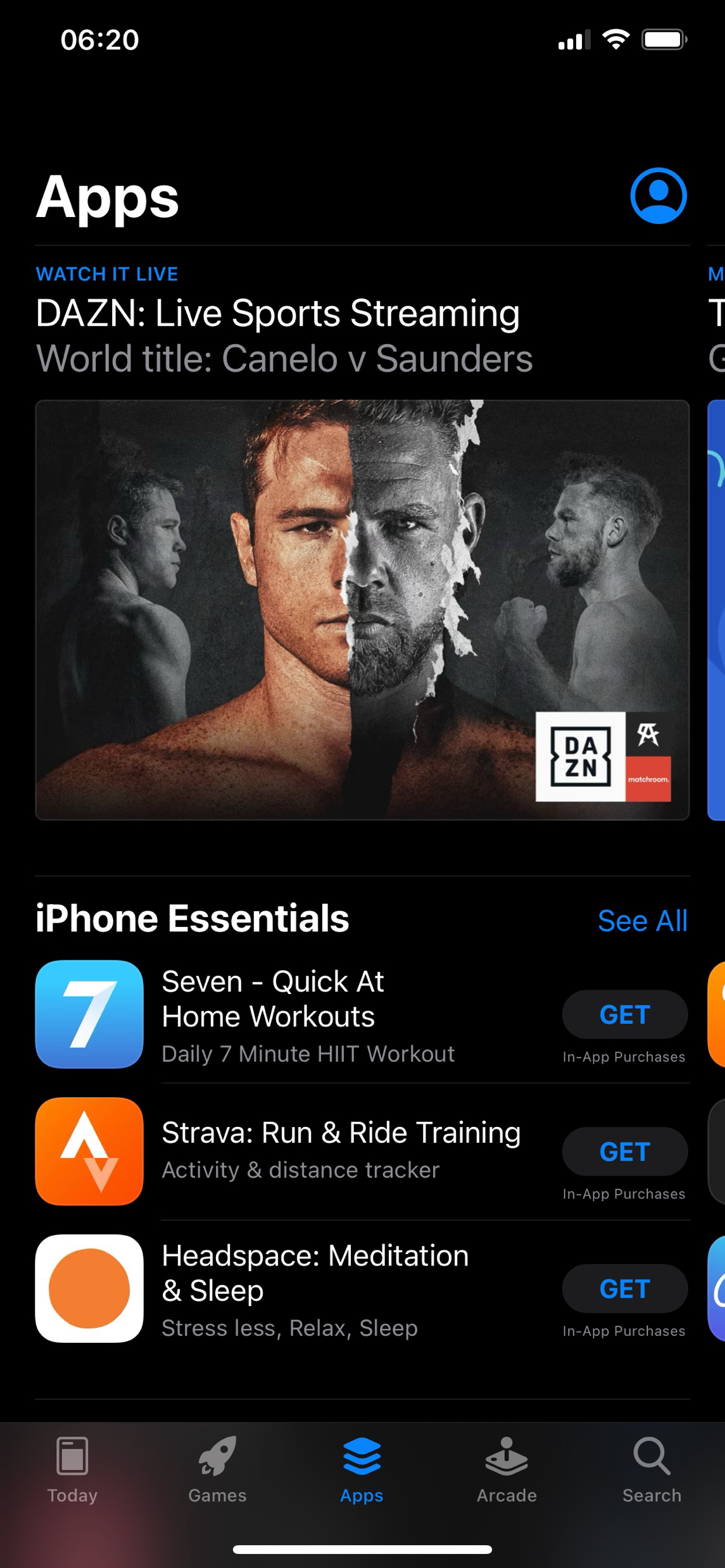The width and height of the screenshot is (725, 1568).
Task: See All iPhone Essentials
Action: tap(643, 921)
